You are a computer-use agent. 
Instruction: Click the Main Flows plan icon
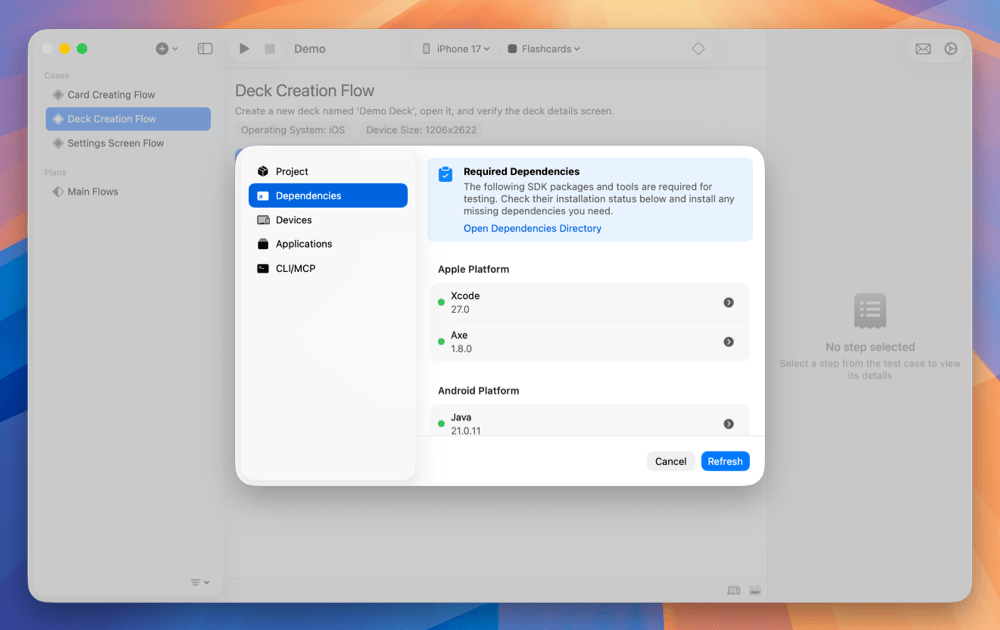58,191
